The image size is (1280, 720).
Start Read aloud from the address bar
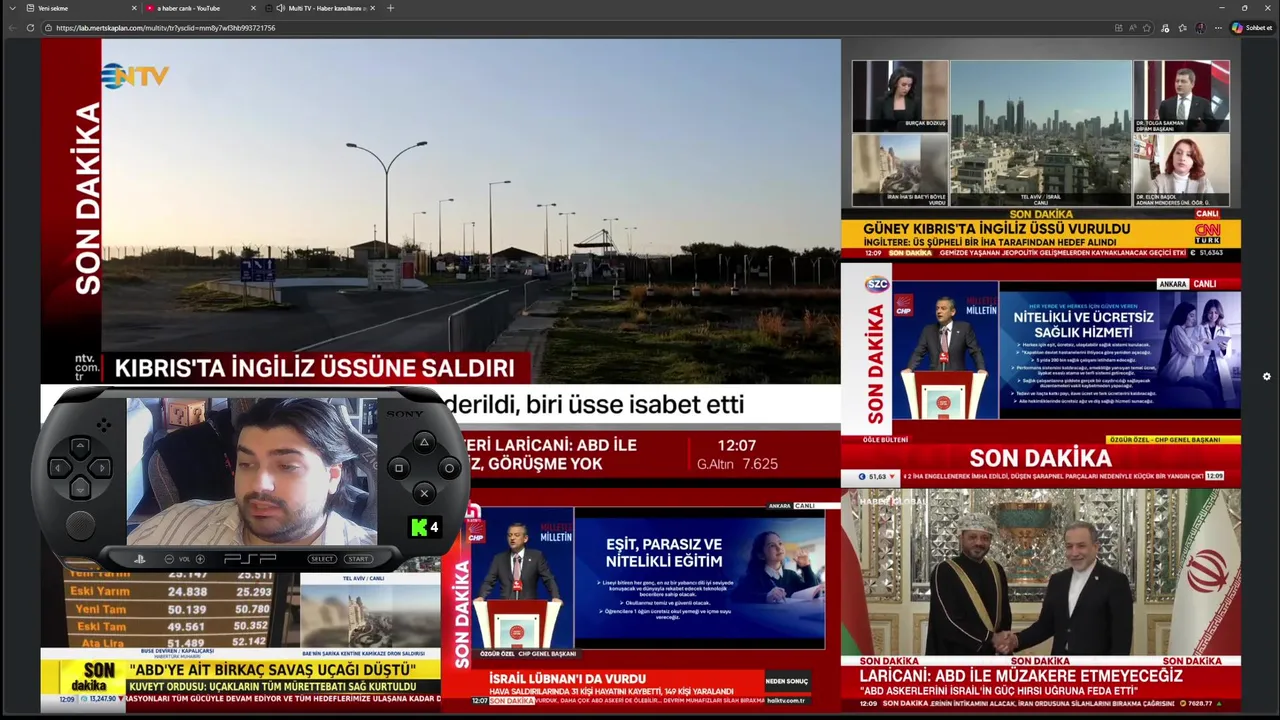point(1132,28)
